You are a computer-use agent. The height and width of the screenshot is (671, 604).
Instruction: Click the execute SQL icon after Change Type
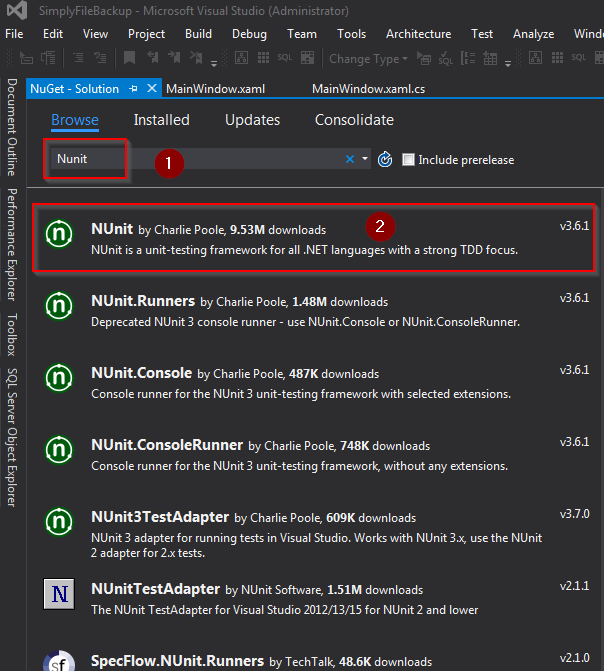(424, 59)
